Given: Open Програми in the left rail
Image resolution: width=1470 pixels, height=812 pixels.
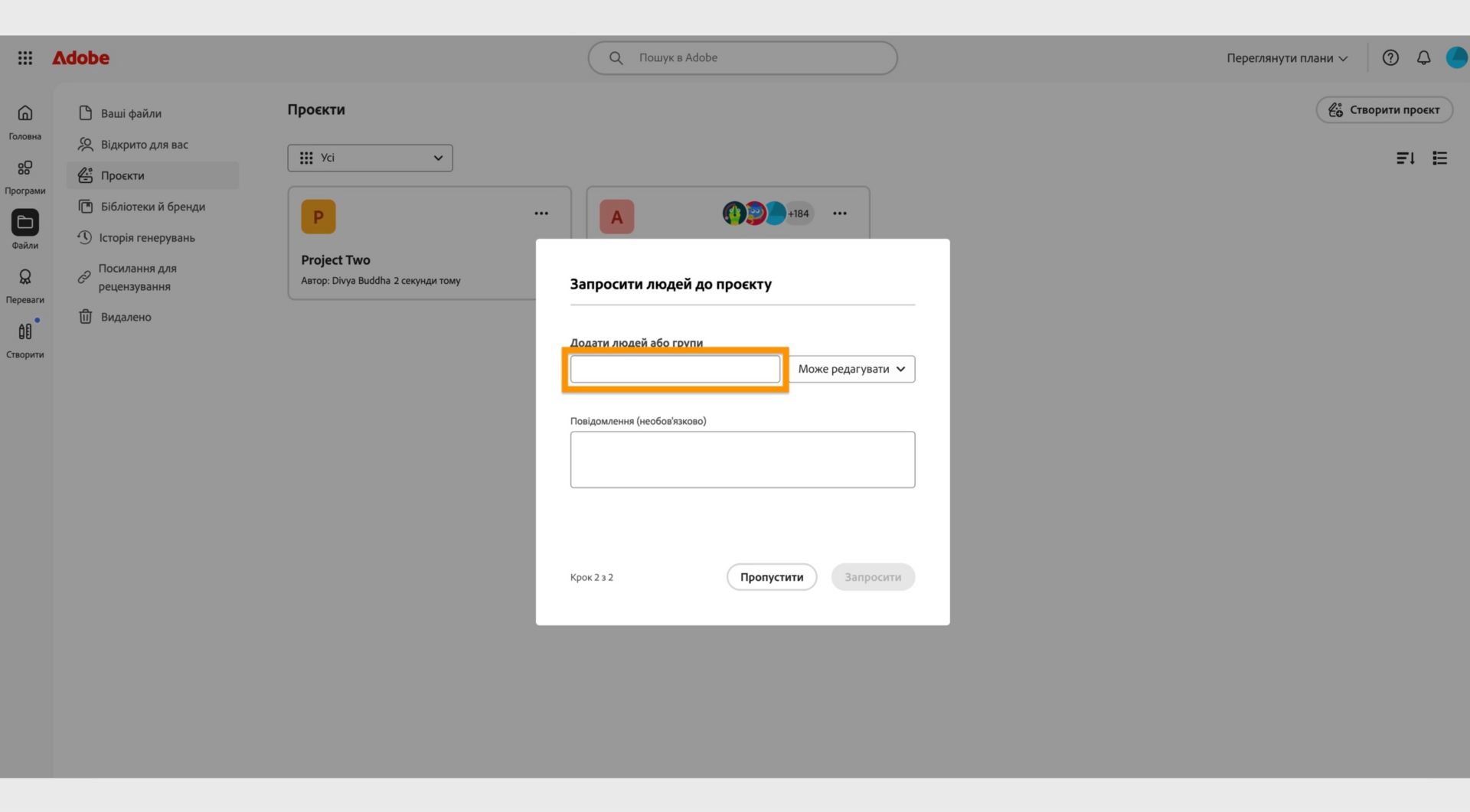Looking at the screenshot, I should pyautogui.click(x=25, y=178).
